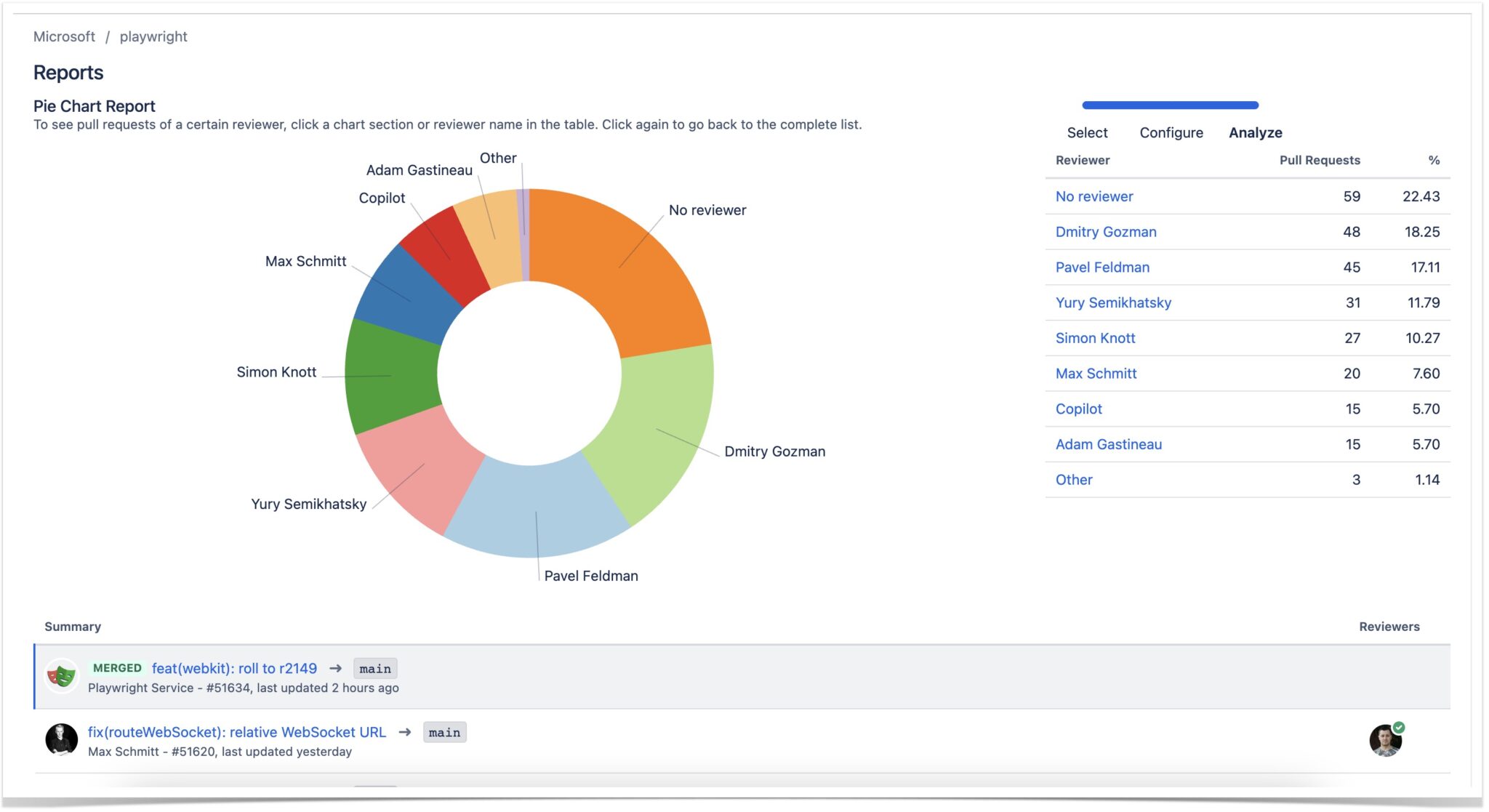Click arrow icon before main branch tag
The image size is (1489, 812).
pyautogui.click(x=335, y=668)
